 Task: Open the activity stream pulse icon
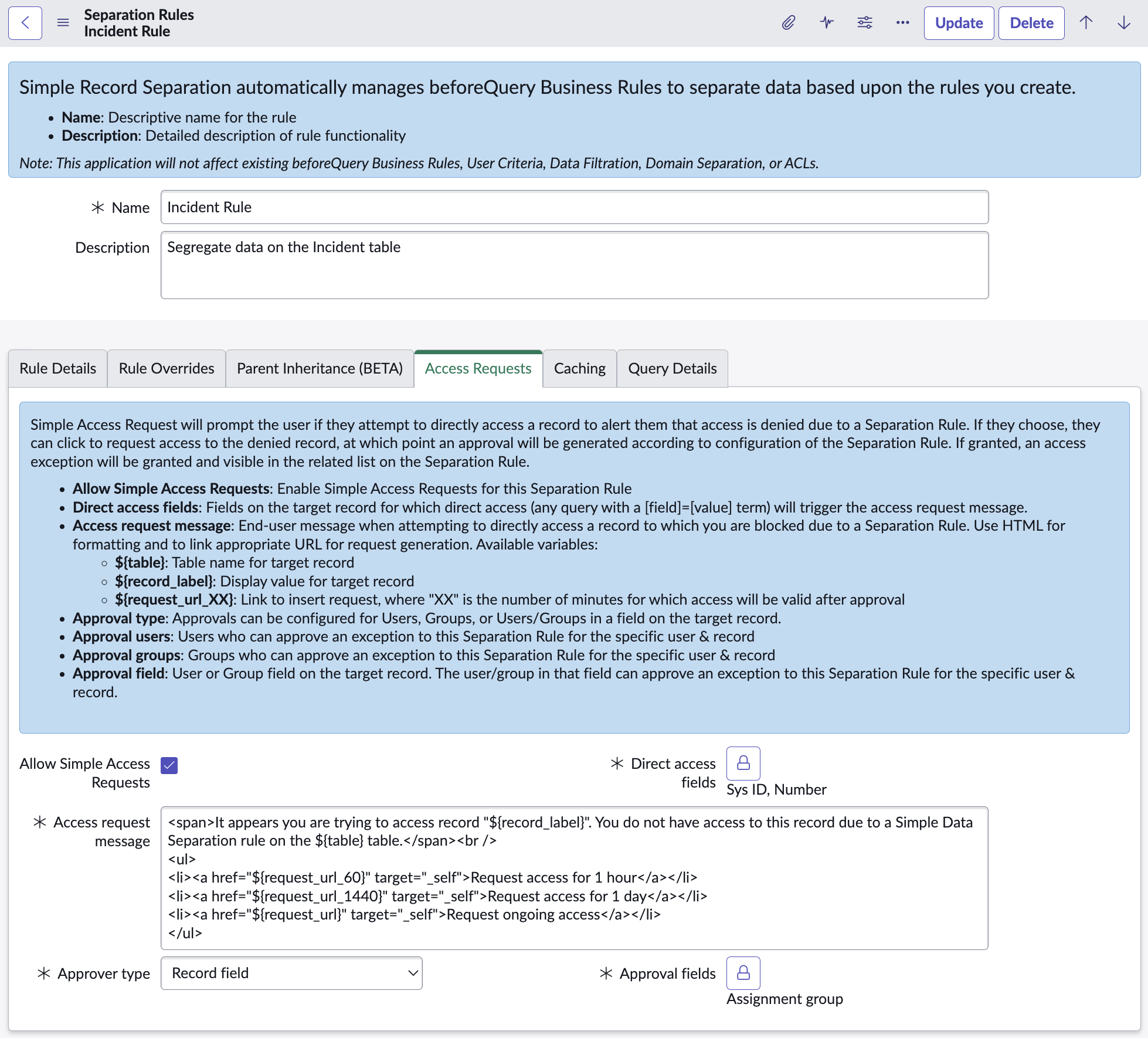(x=827, y=23)
